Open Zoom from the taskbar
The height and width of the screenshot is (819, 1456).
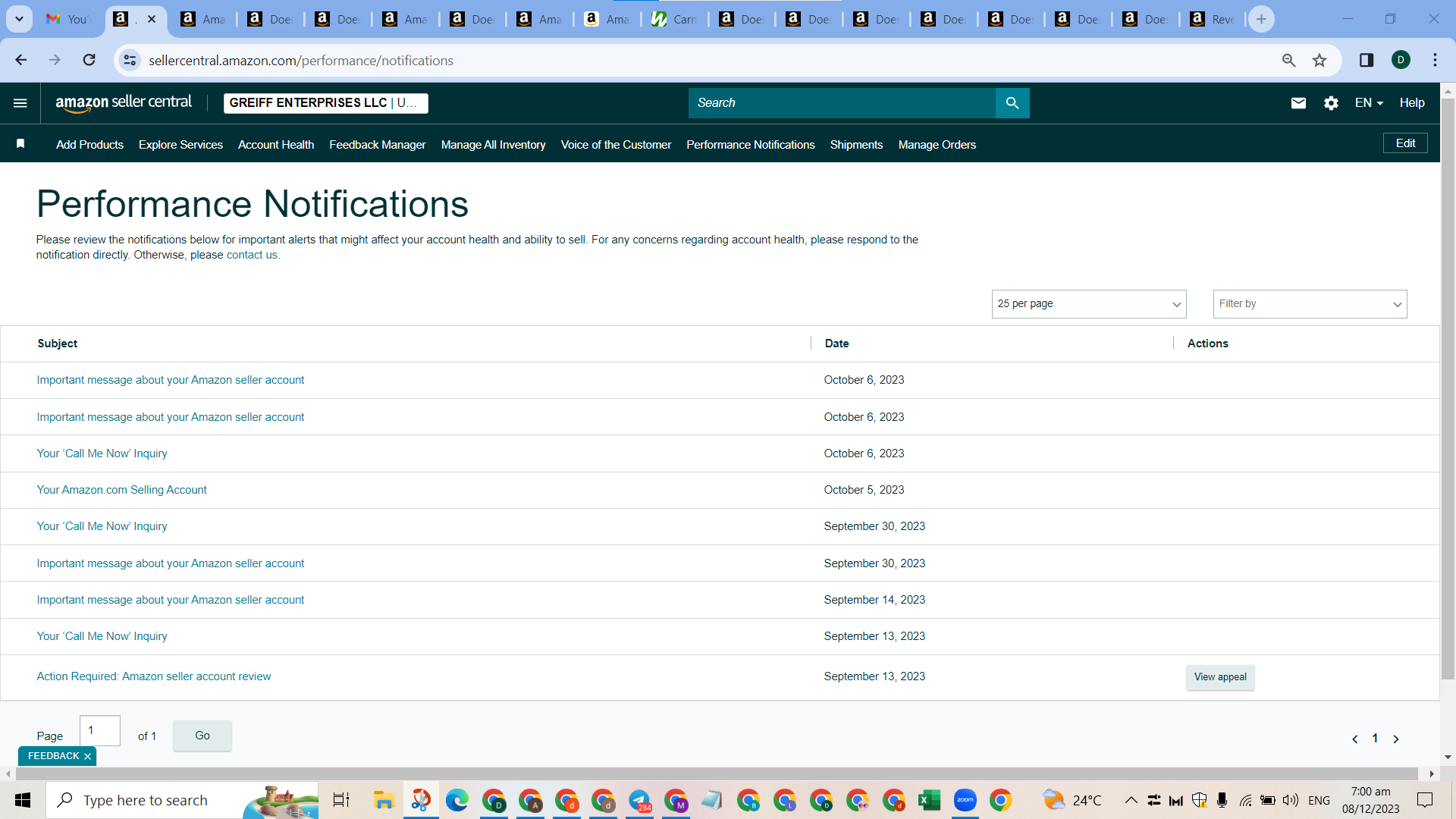pos(965,800)
